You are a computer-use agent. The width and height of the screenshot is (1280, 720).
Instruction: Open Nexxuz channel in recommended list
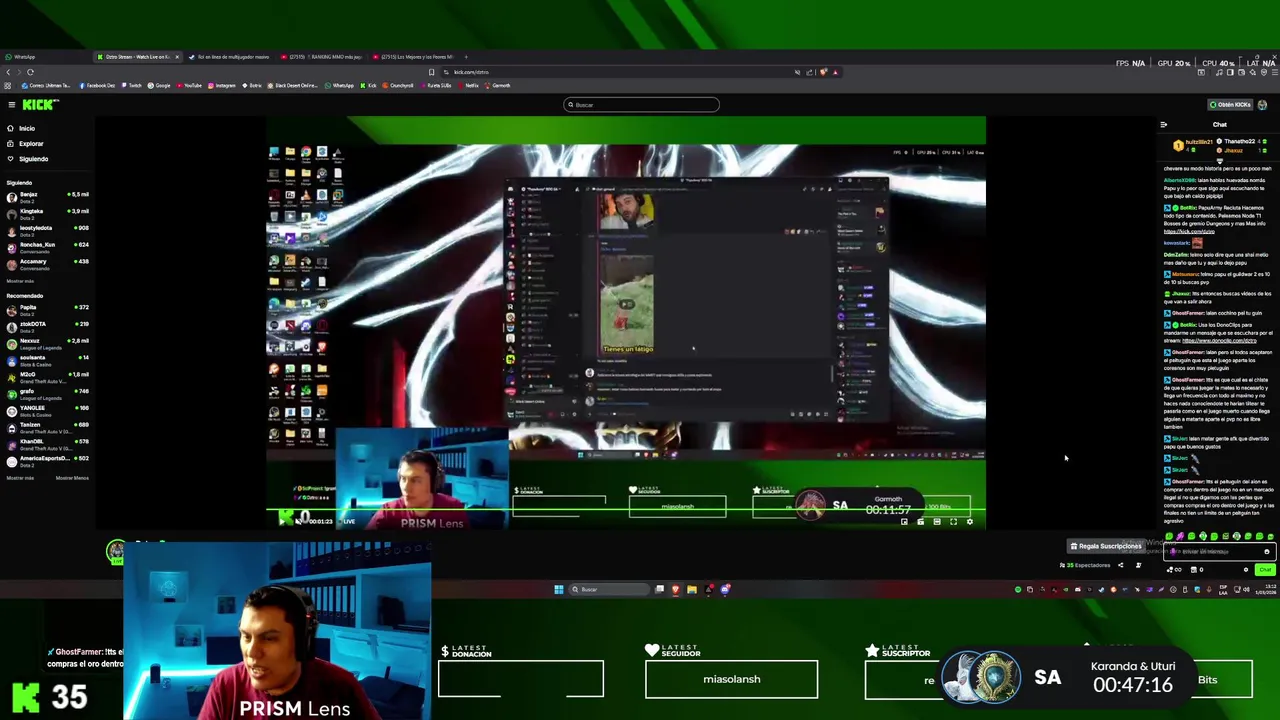(48, 343)
